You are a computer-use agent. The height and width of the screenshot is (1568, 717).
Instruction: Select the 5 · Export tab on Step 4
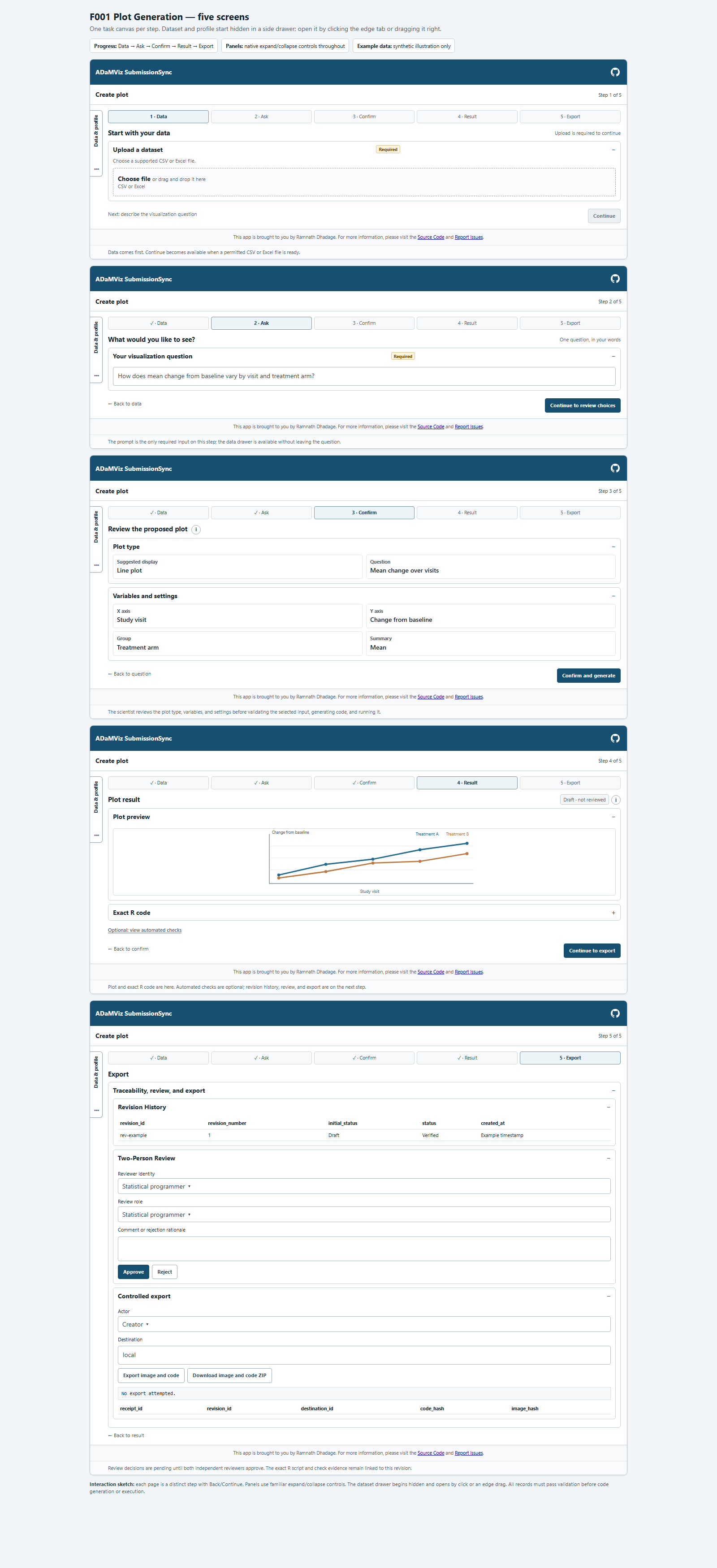(570, 783)
